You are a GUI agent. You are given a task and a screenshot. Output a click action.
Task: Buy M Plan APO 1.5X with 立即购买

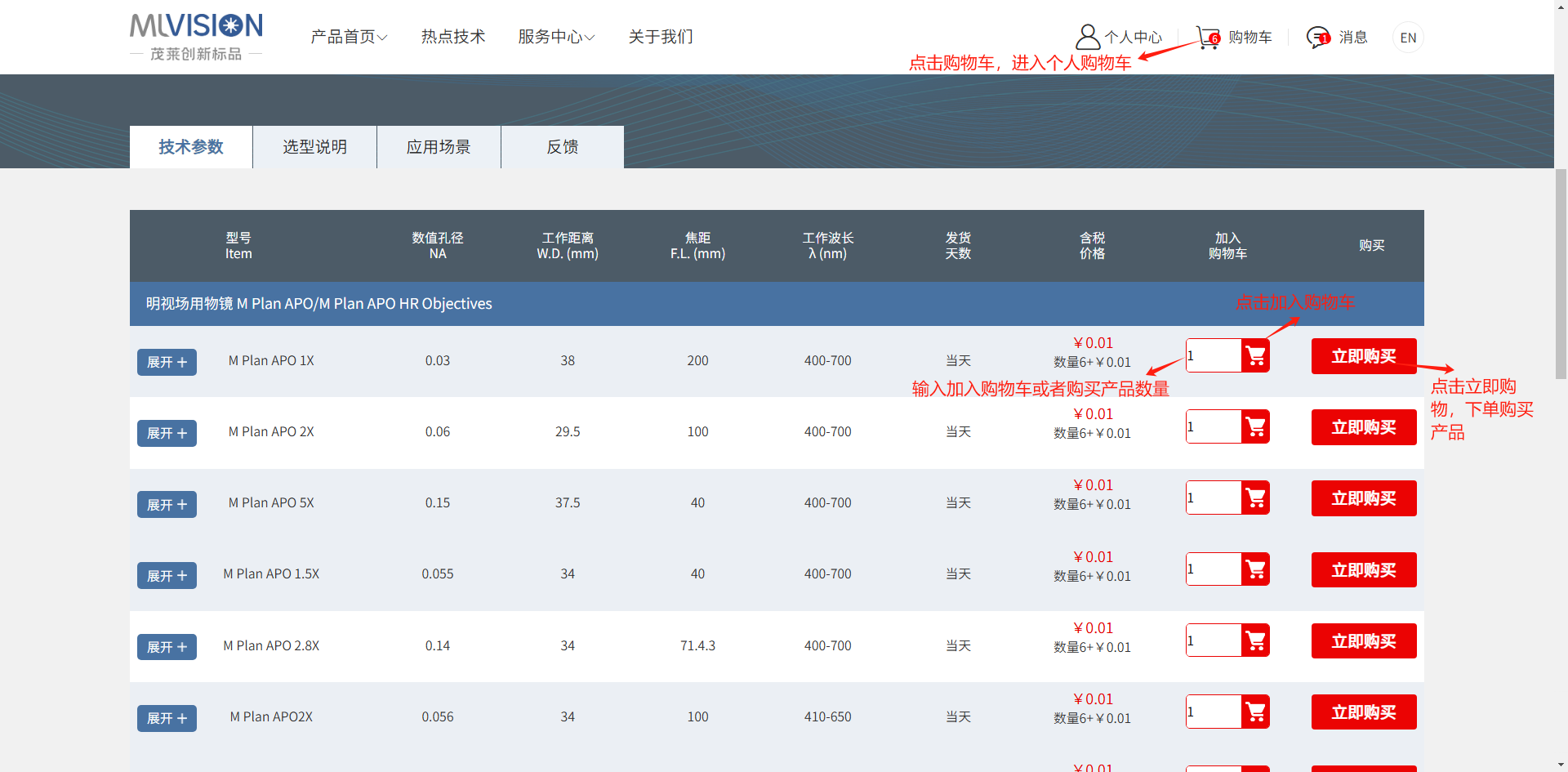tap(1364, 569)
